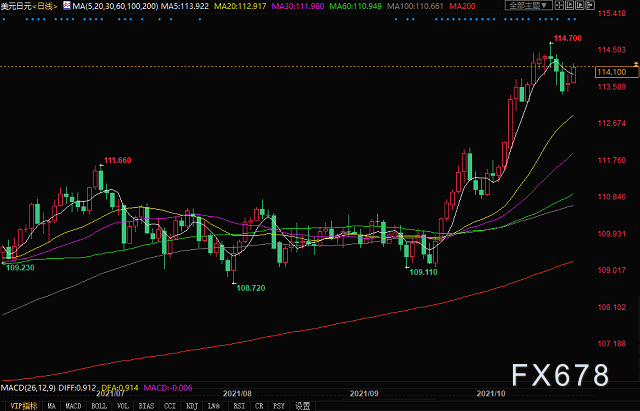Image resolution: width=640 pixels, height=411 pixels.
Task: Click the MA(5,20,30,60,100,200) parameters label
Action: coord(115,6)
